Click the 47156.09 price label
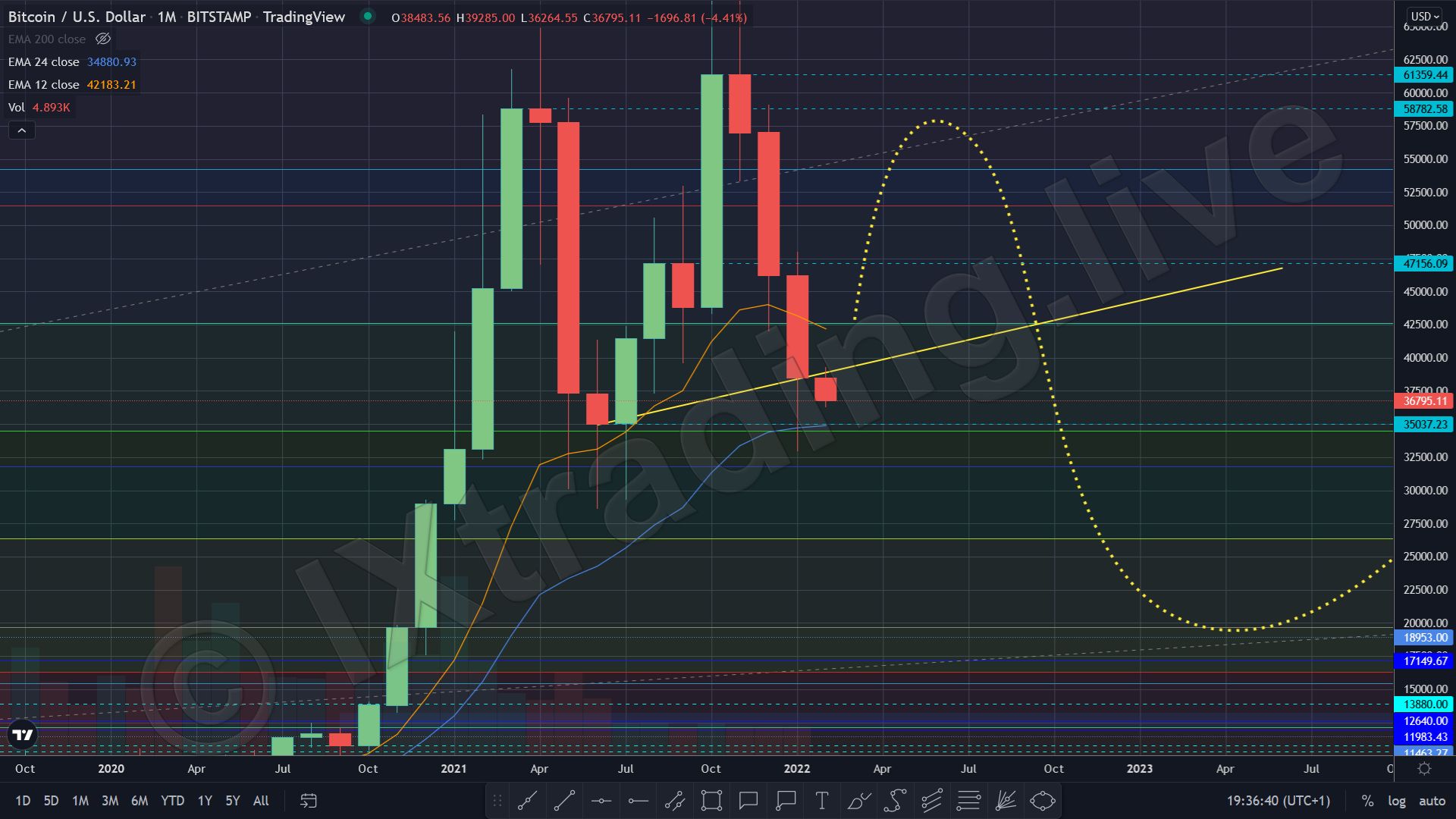 tap(1424, 264)
